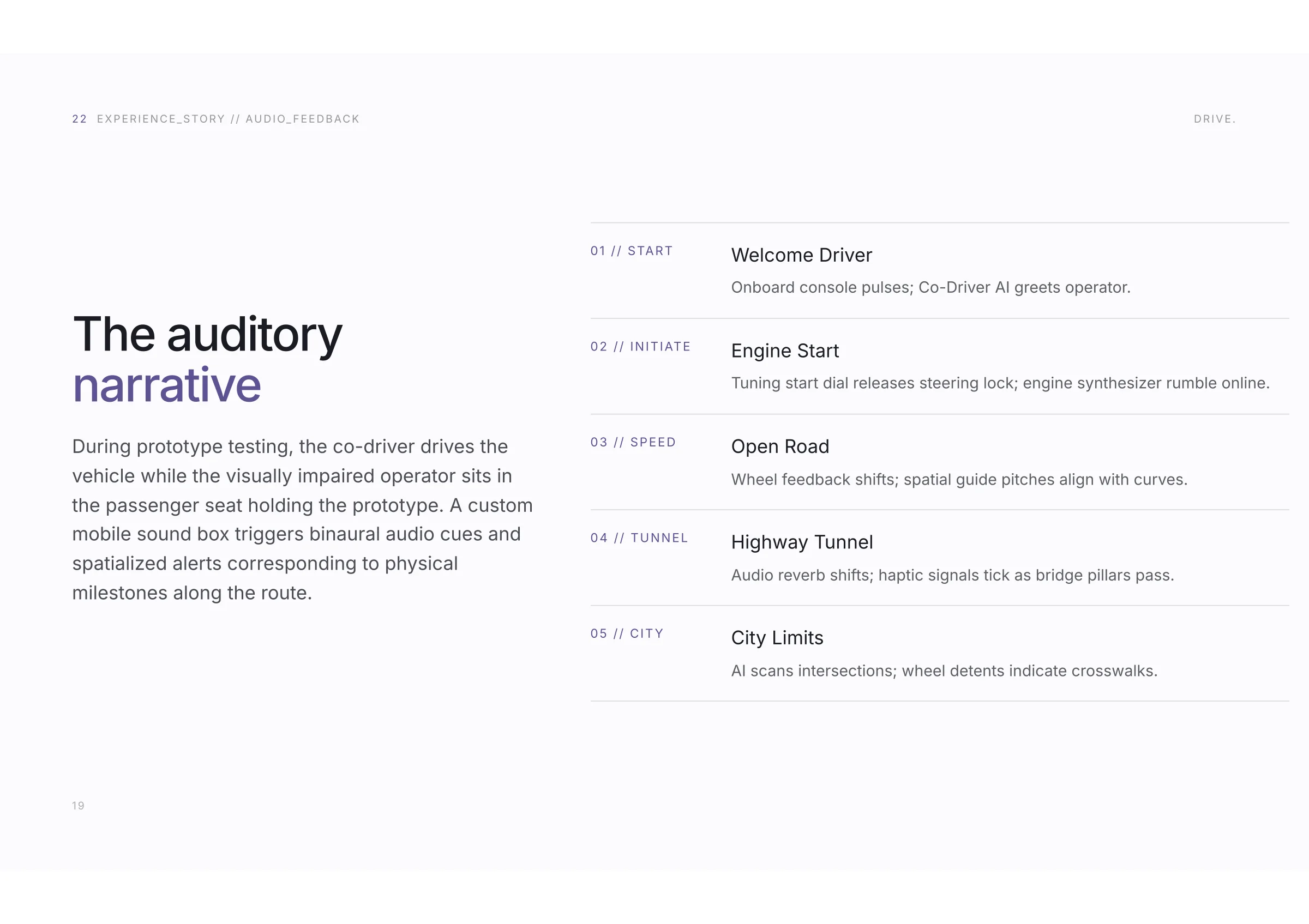Image resolution: width=1309 pixels, height=924 pixels.
Task: Click the DRIVE. brand text
Action: click(x=1214, y=119)
